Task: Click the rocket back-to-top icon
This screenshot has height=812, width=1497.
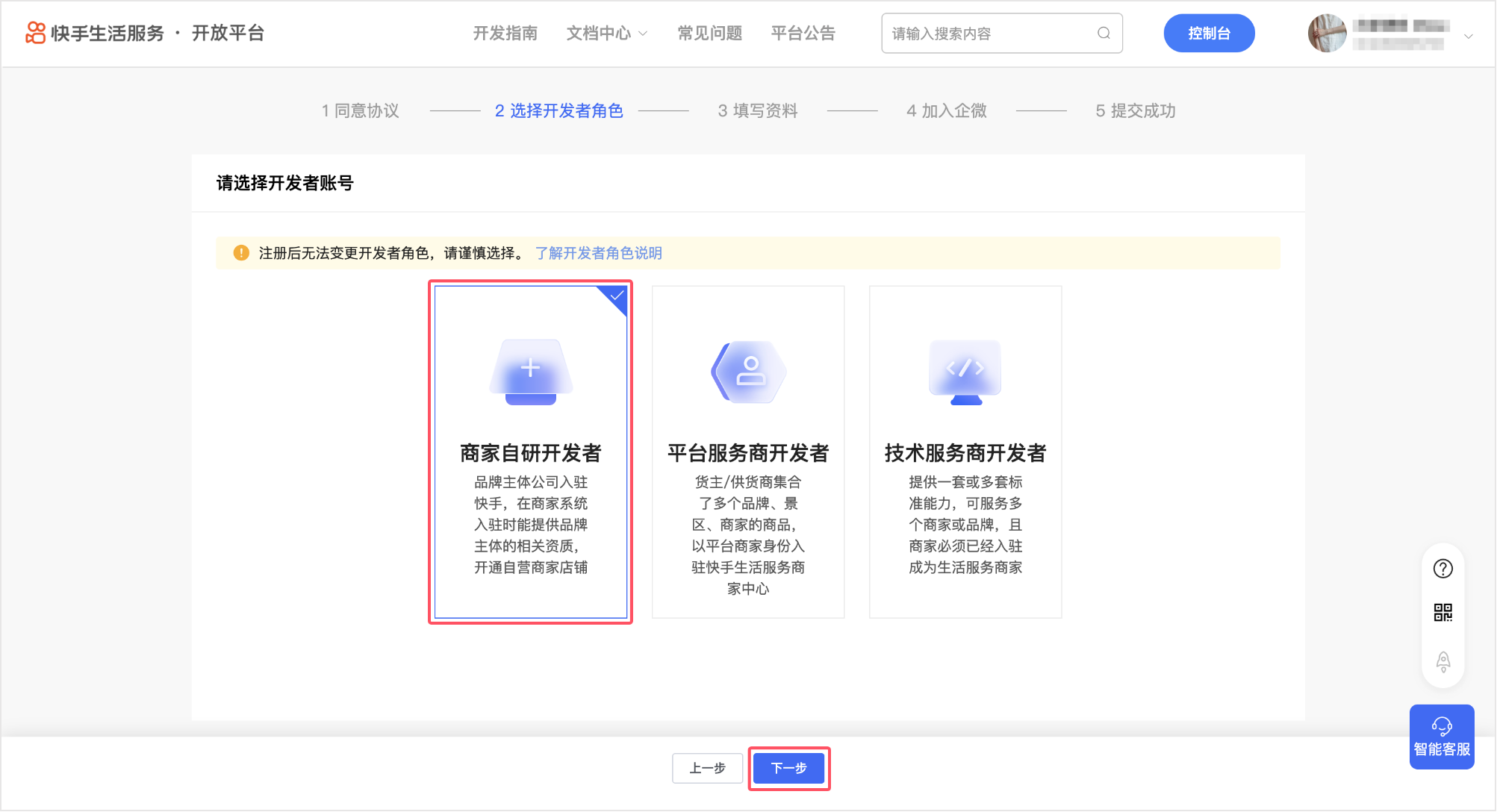Action: coord(1442,661)
